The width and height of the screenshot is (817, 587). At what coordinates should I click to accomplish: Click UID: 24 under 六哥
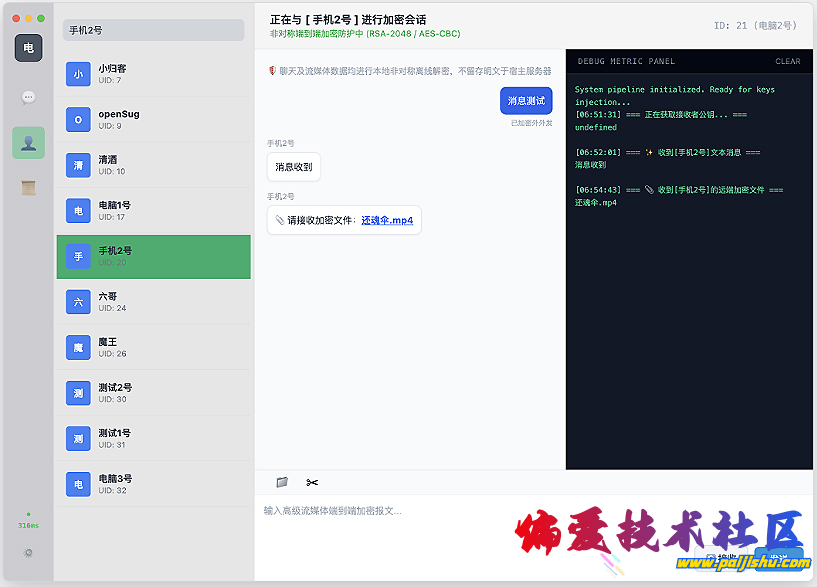[112, 308]
